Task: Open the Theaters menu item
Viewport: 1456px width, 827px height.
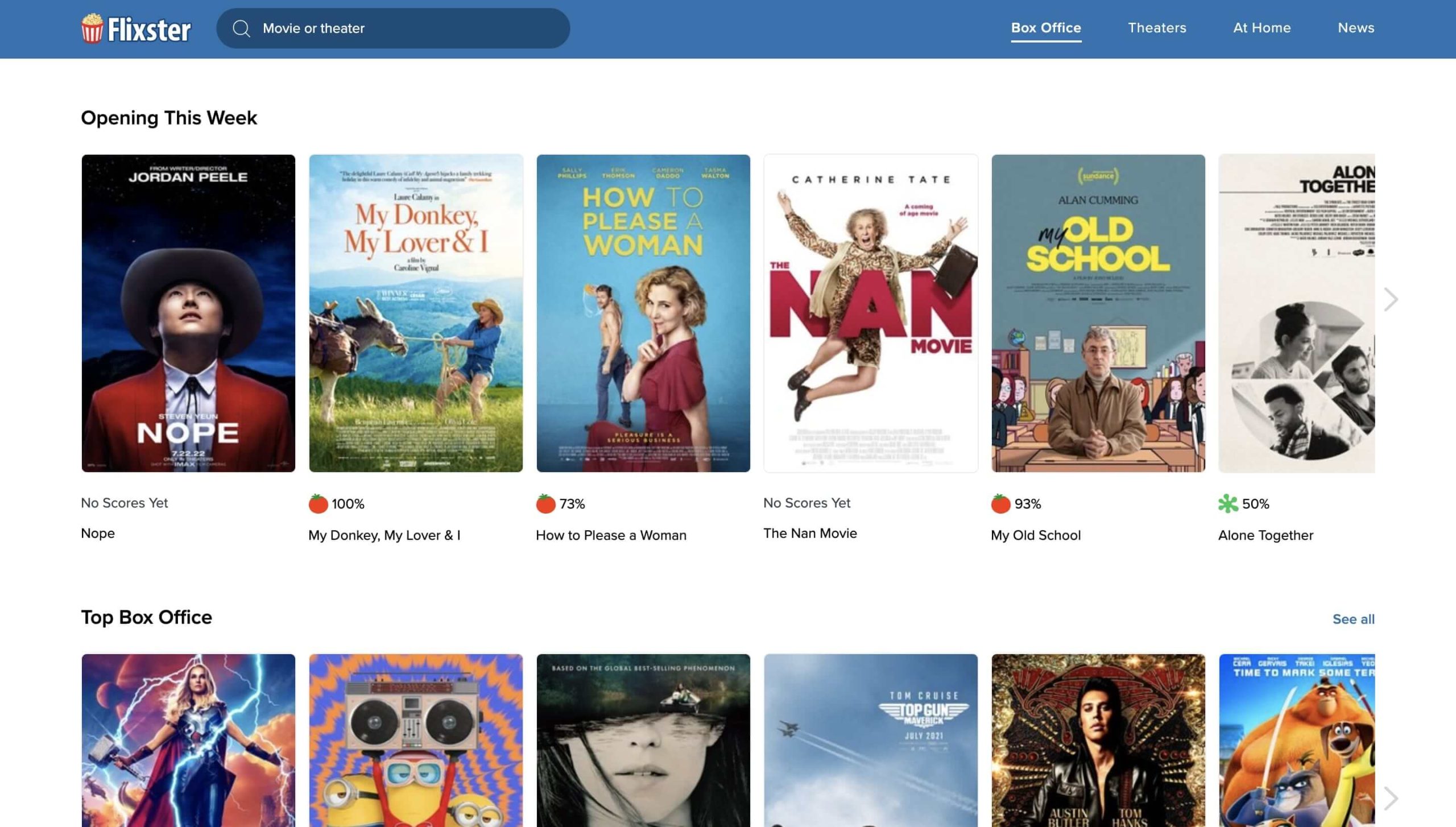Action: pos(1157,28)
